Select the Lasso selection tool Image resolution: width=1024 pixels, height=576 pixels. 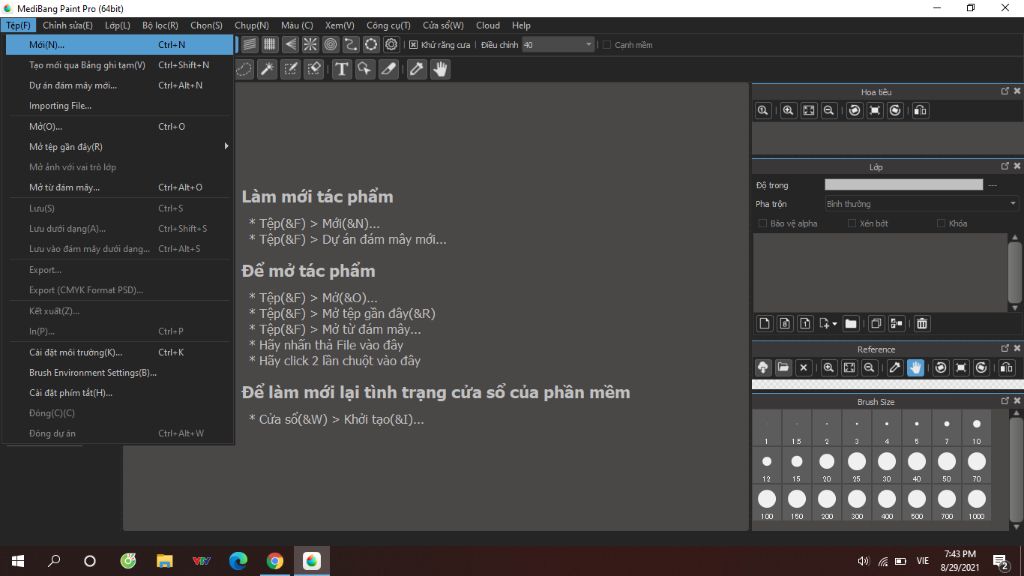click(x=244, y=69)
